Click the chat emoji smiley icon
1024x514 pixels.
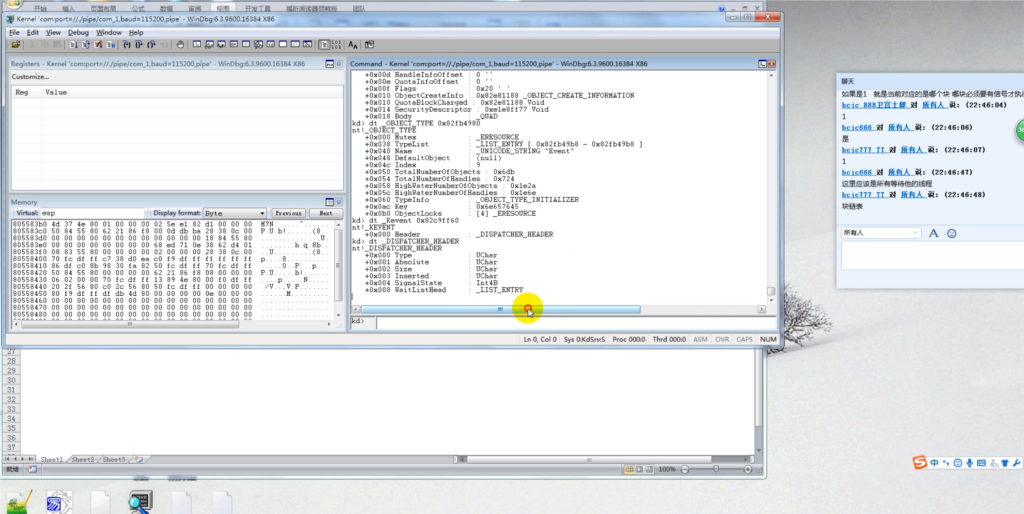click(x=952, y=233)
